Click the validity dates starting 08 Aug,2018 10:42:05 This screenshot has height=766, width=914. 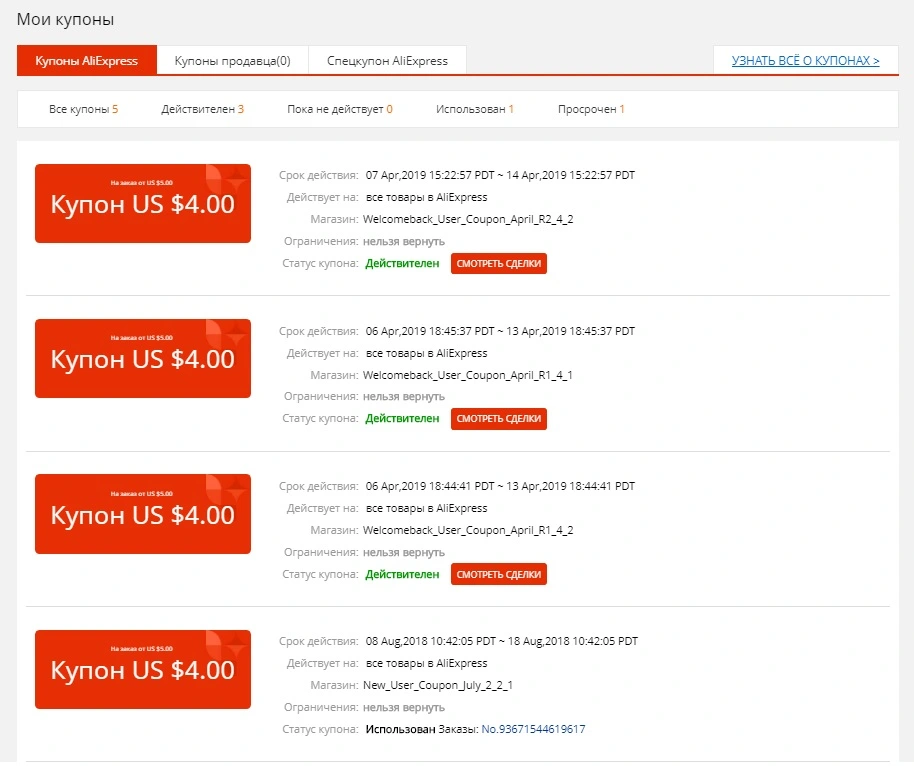tap(501, 641)
